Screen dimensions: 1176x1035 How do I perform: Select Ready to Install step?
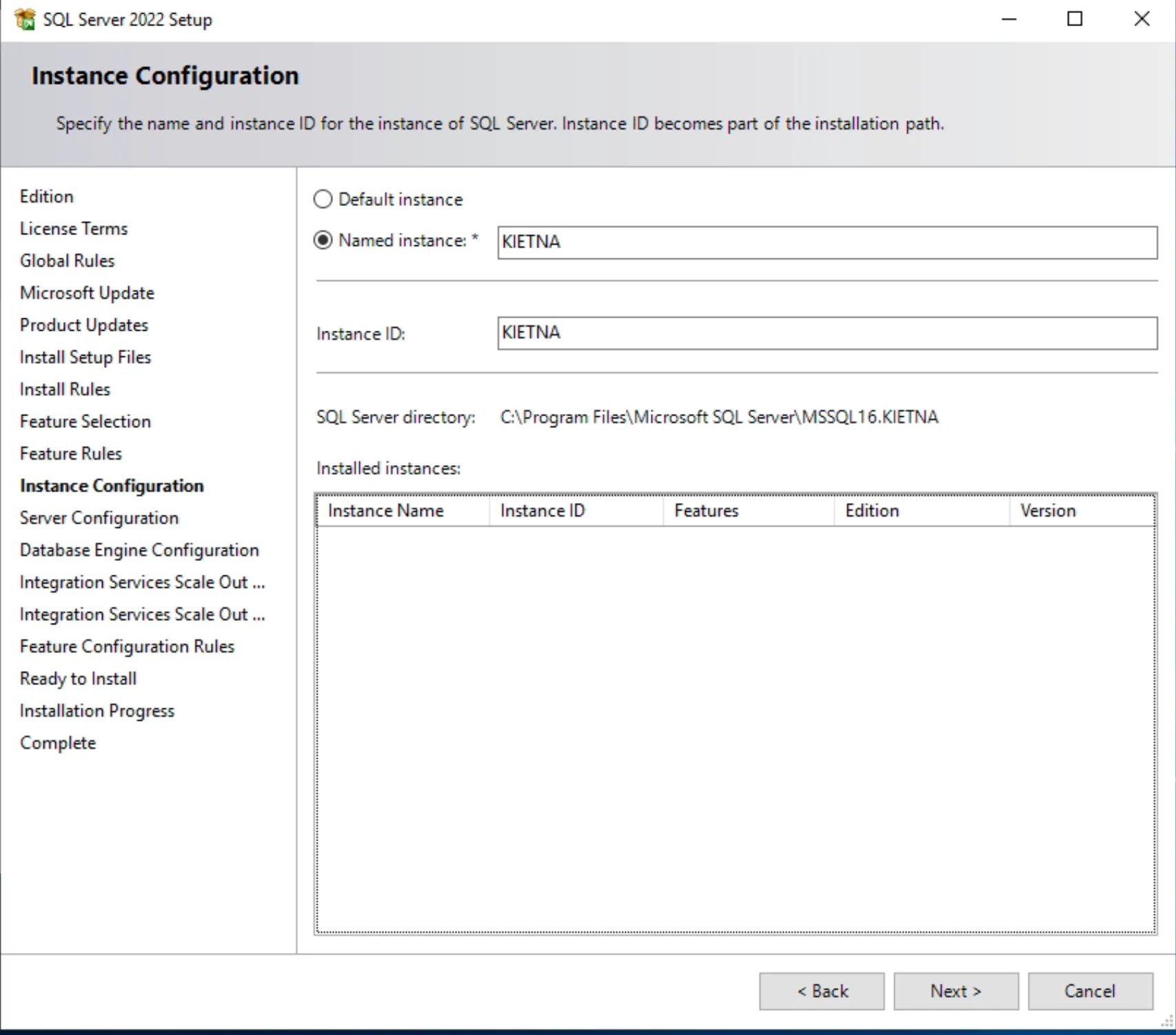78,679
